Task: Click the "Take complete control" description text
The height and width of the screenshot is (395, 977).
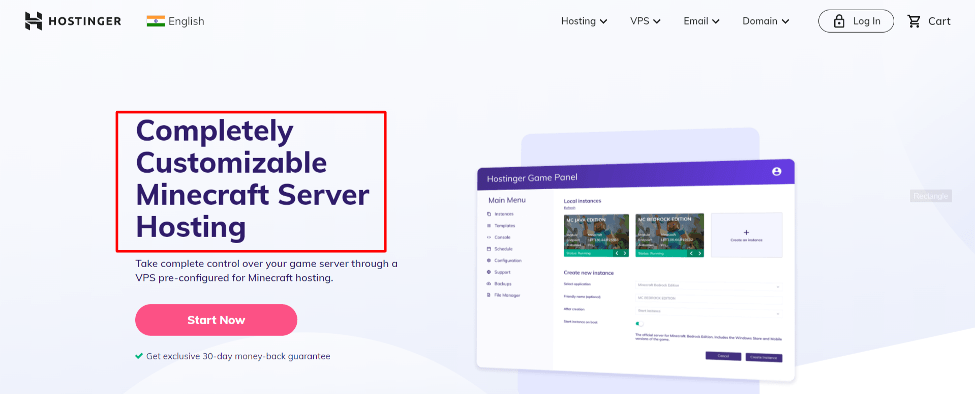Action: pyautogui.click(x=266, y=270)
